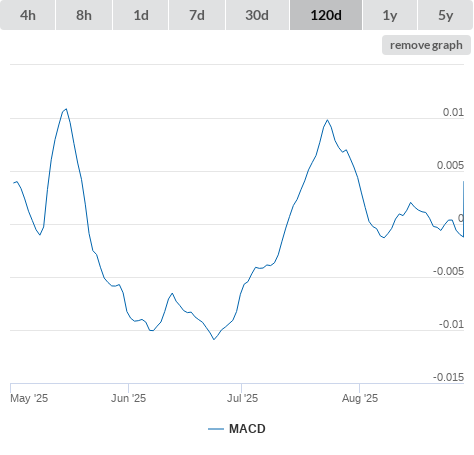Image resolution: width=474 pixels, height=455 pixels.
Task: Click the blue MACD legend line marker
Action: pos(216,429)
